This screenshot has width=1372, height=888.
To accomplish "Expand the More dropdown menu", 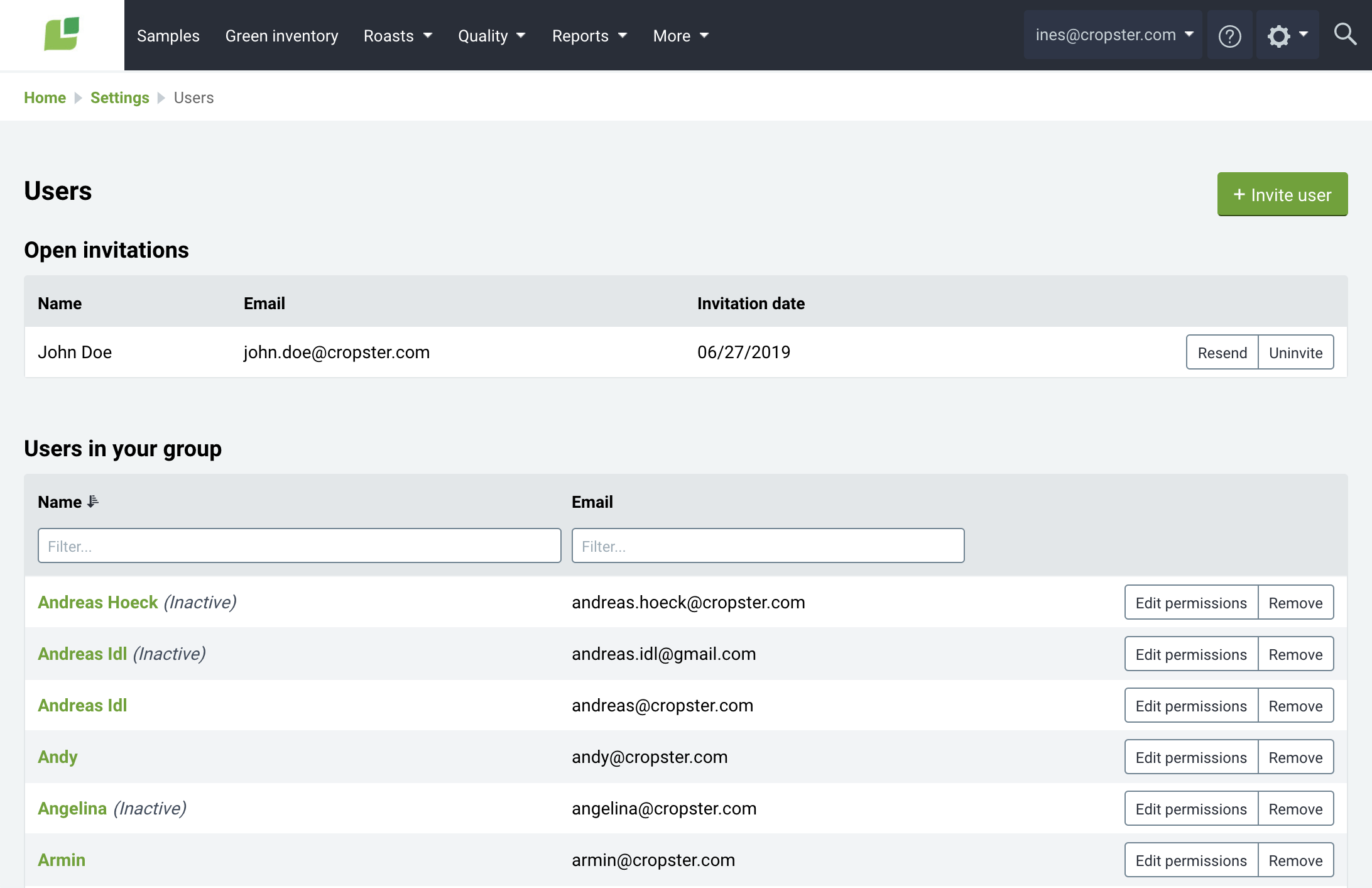I will [x=681, y=36].
